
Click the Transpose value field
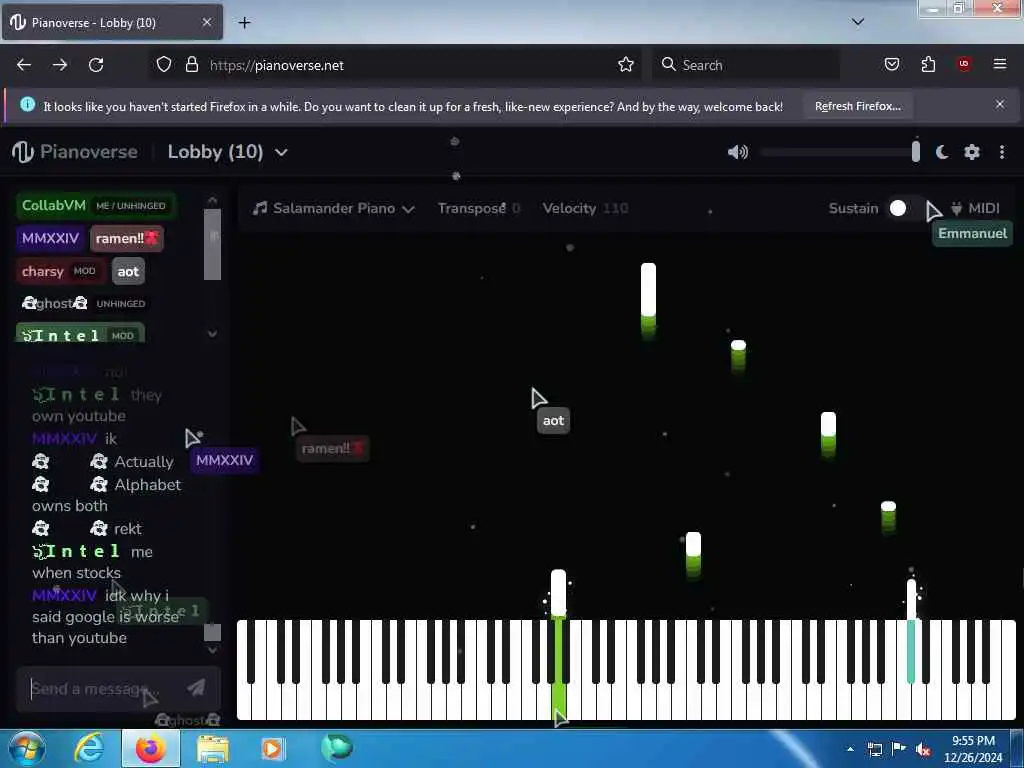click(516, 208)
